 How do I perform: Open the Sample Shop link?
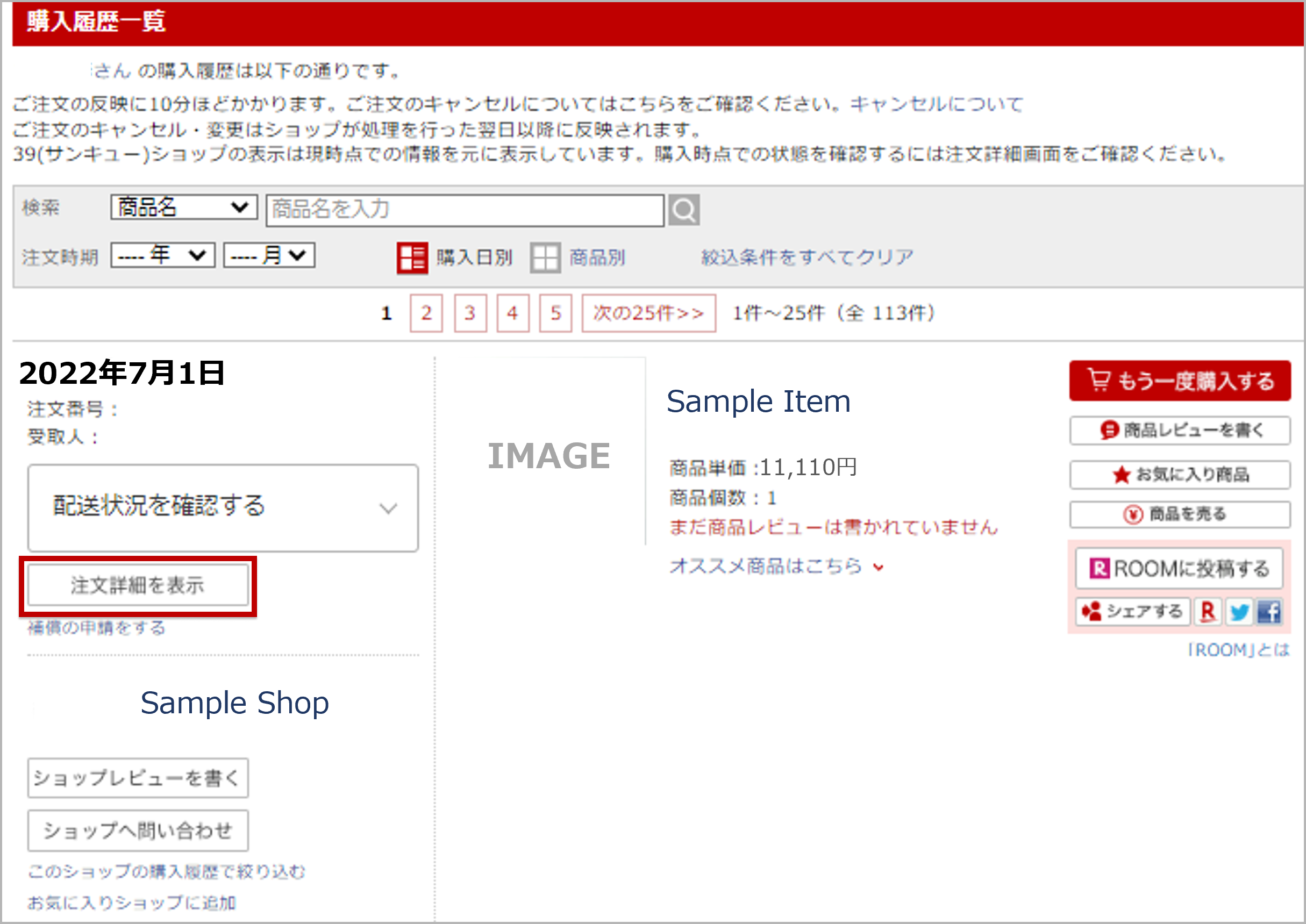(234, 703)
